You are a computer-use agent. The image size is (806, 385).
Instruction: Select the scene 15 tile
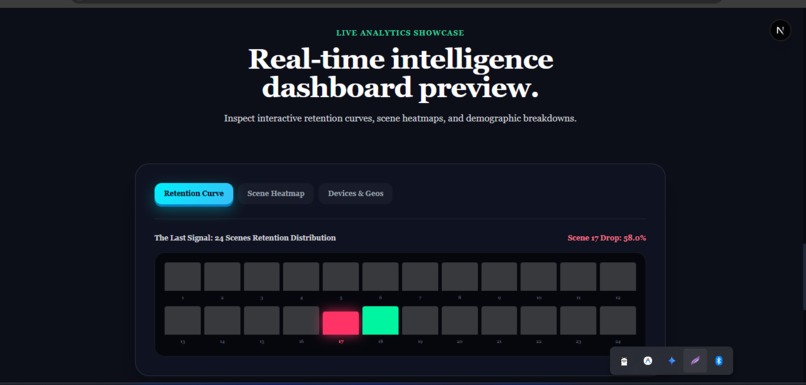262,320
